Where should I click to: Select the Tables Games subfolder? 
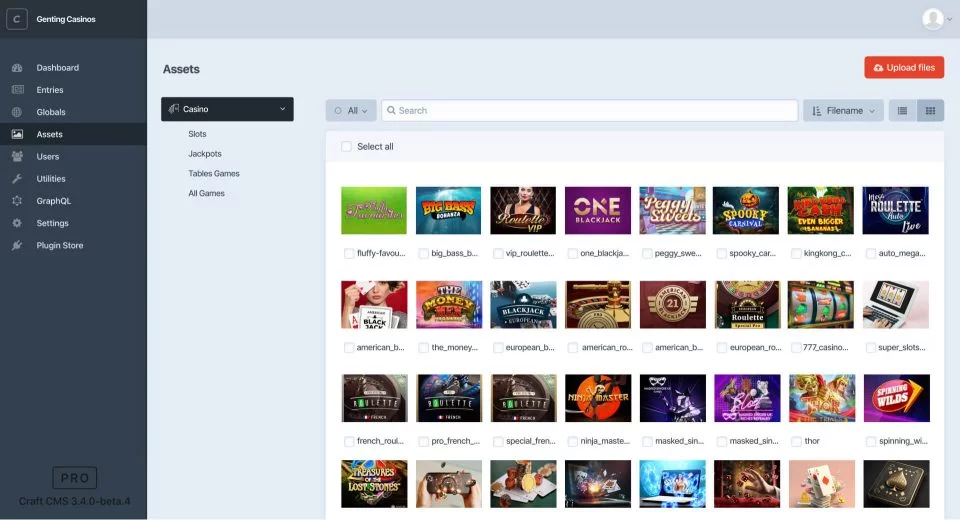point(214,173)
